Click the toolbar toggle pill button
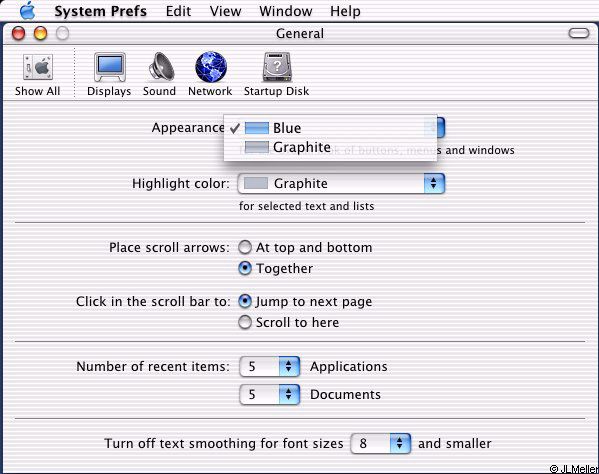599x474 pixels. coord(579,33)
